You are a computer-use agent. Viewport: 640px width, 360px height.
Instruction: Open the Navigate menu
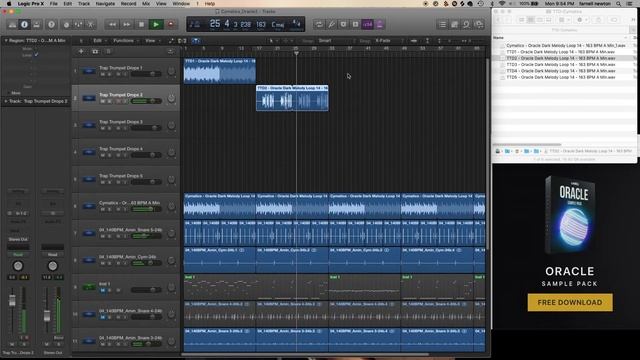click(x=105, y=4)
